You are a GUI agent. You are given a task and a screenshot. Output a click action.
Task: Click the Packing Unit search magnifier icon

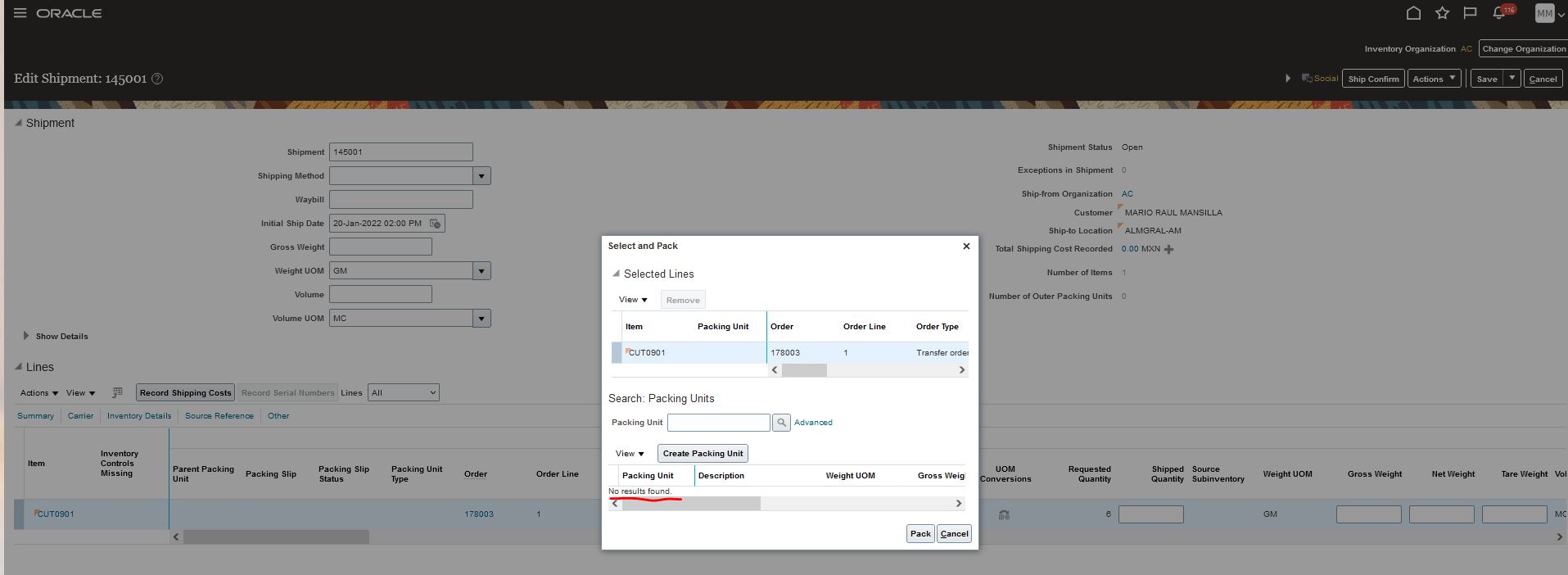(x=781, y=423)
